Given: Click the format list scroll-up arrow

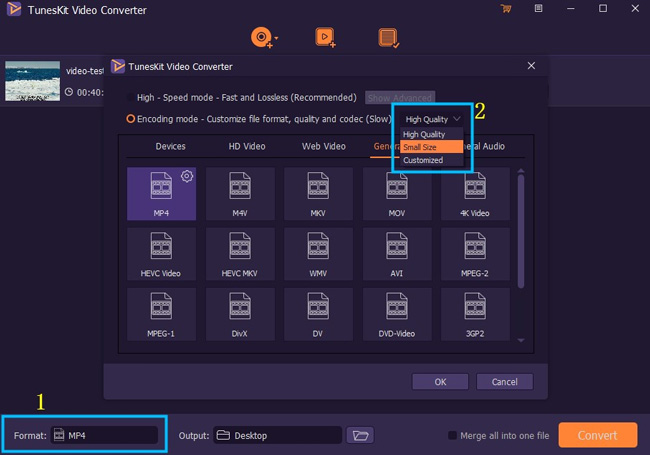Looking at the screenshot, I should pyautogui.click(x=521, y=171).
